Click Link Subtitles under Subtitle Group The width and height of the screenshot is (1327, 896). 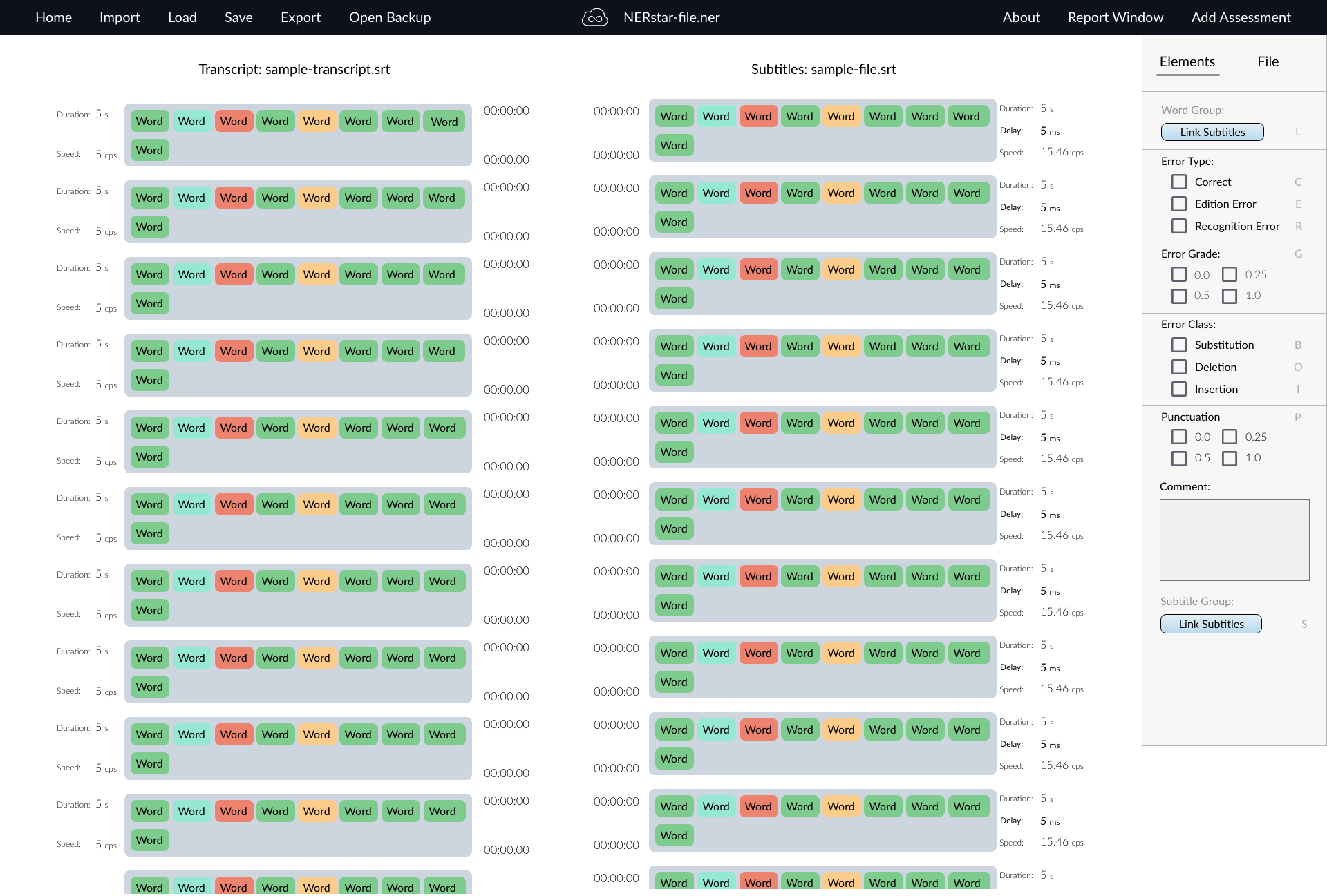[1211, 624]
